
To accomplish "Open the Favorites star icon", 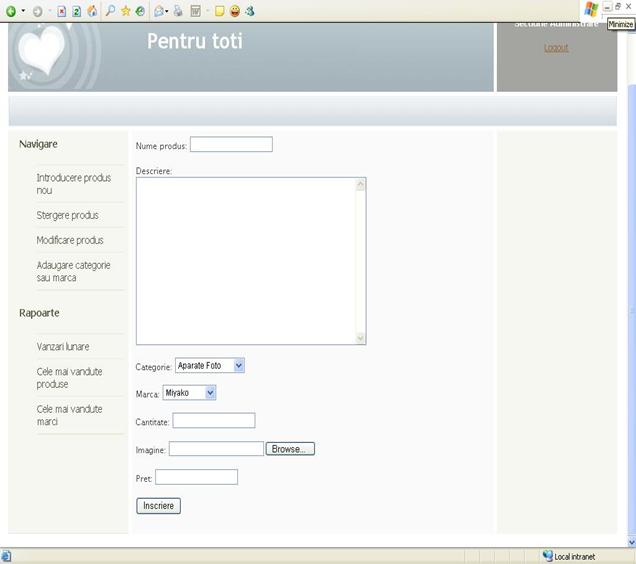I will pyautogui.click(x=126, y=11).
